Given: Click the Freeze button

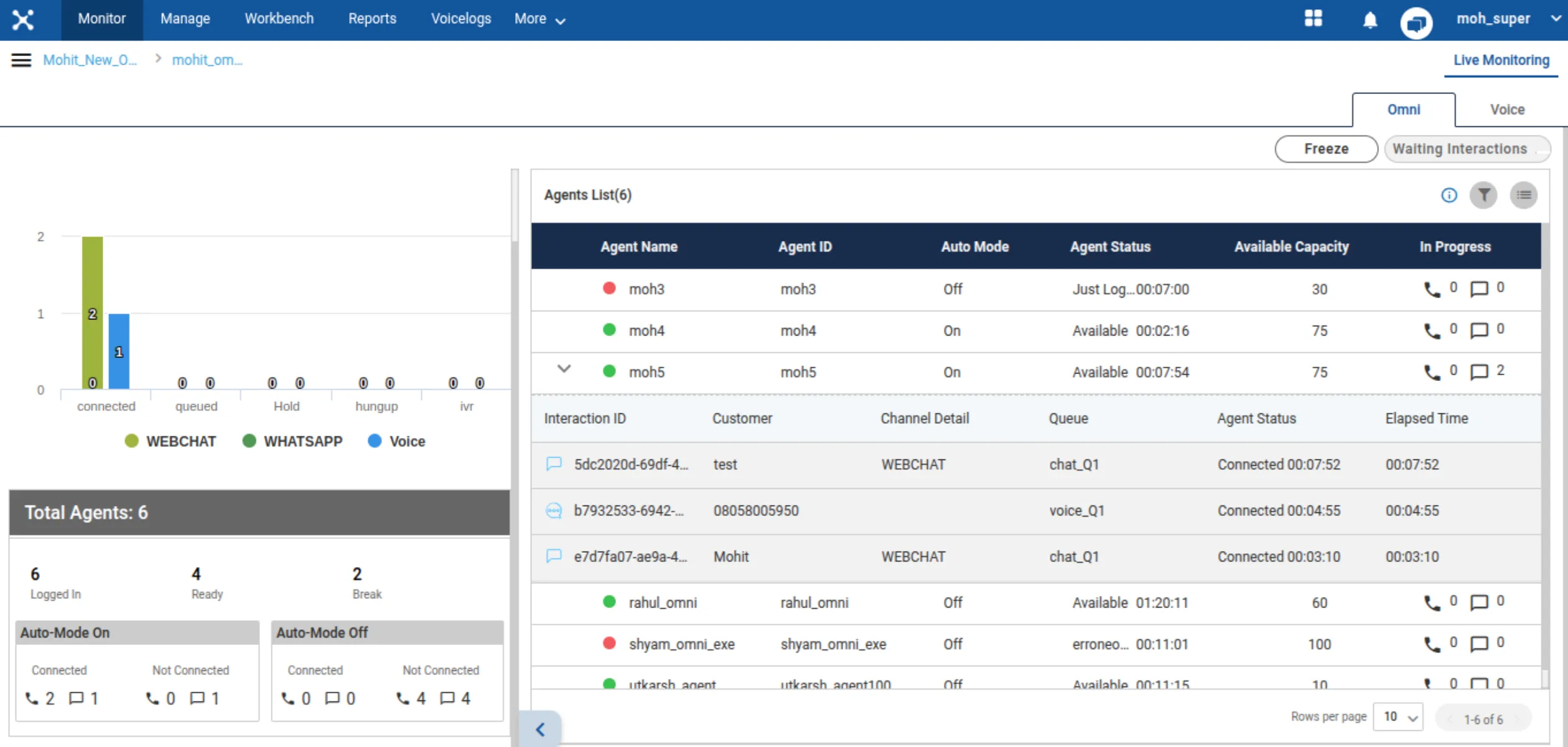Looking at the screenshot, I should [1326, 149].
